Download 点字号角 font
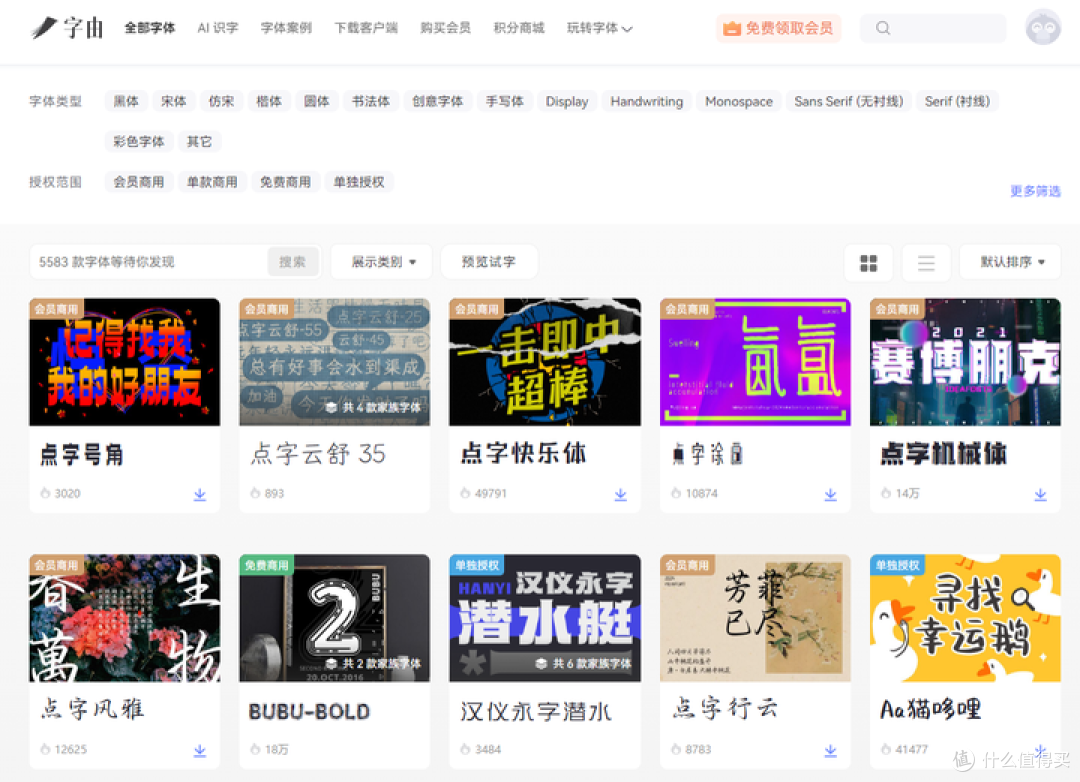 click(200, 494)
